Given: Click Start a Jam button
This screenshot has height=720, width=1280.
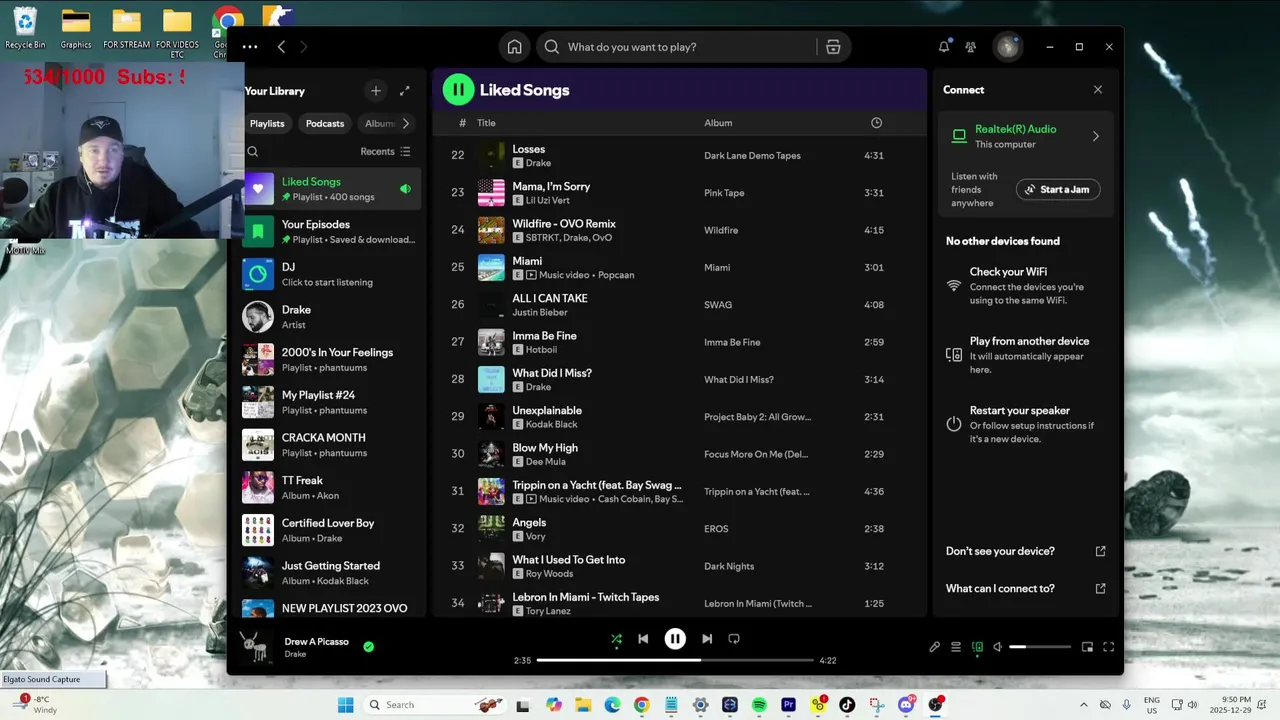Looking at the screenshot, I should coord(1058,189).
